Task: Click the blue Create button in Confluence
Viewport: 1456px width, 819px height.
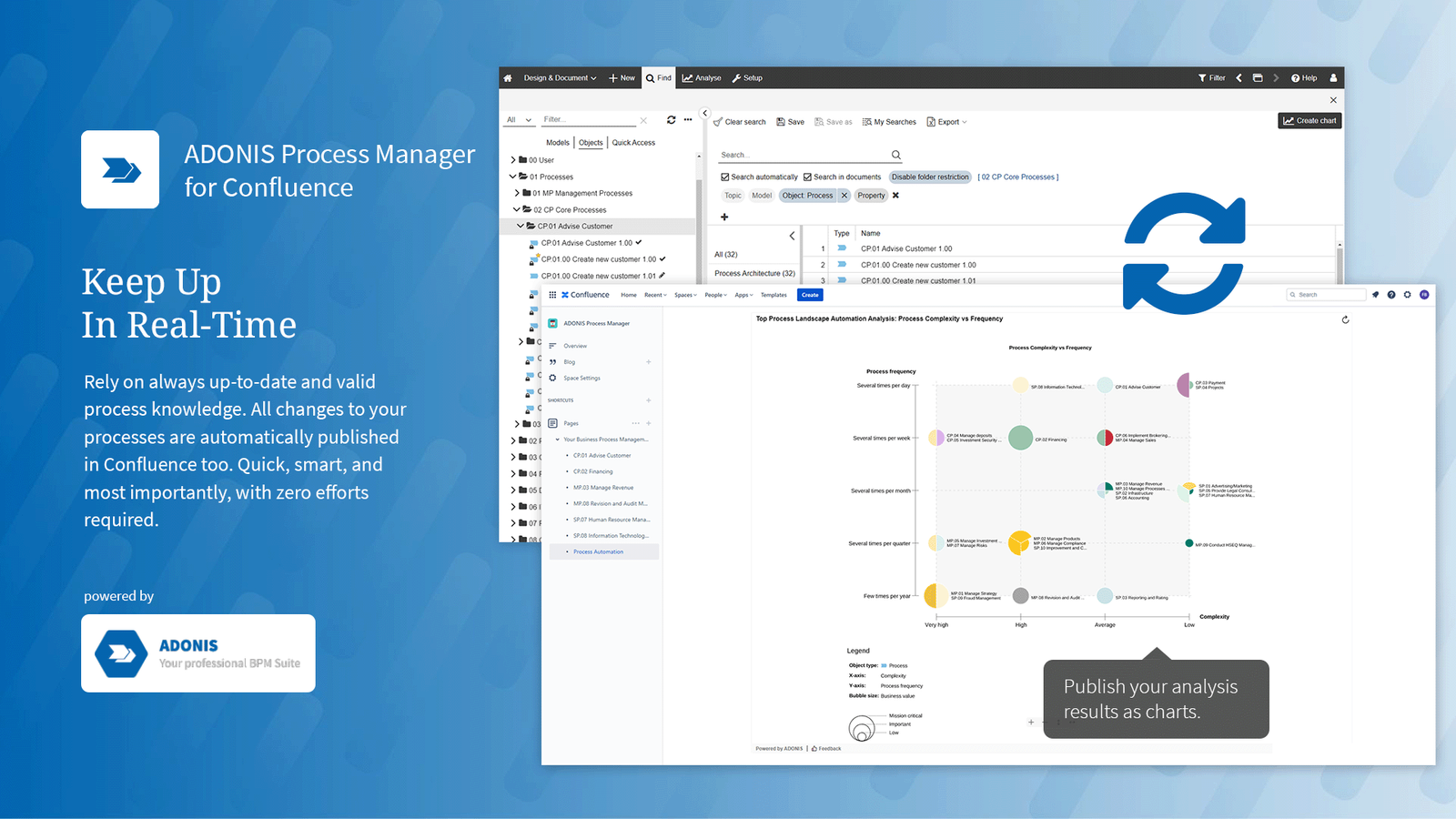Action: coord(810,295)
